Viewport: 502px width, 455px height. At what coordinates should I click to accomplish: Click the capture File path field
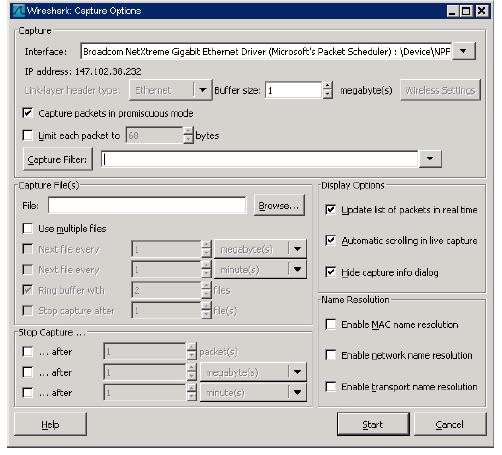click(x=147, y=205)
